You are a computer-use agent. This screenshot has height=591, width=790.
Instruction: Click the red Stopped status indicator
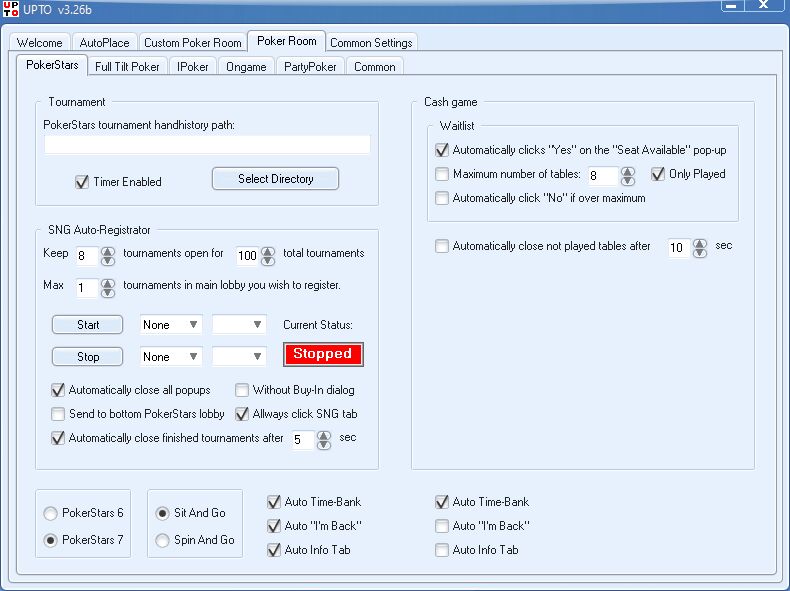tap(323, 354)
